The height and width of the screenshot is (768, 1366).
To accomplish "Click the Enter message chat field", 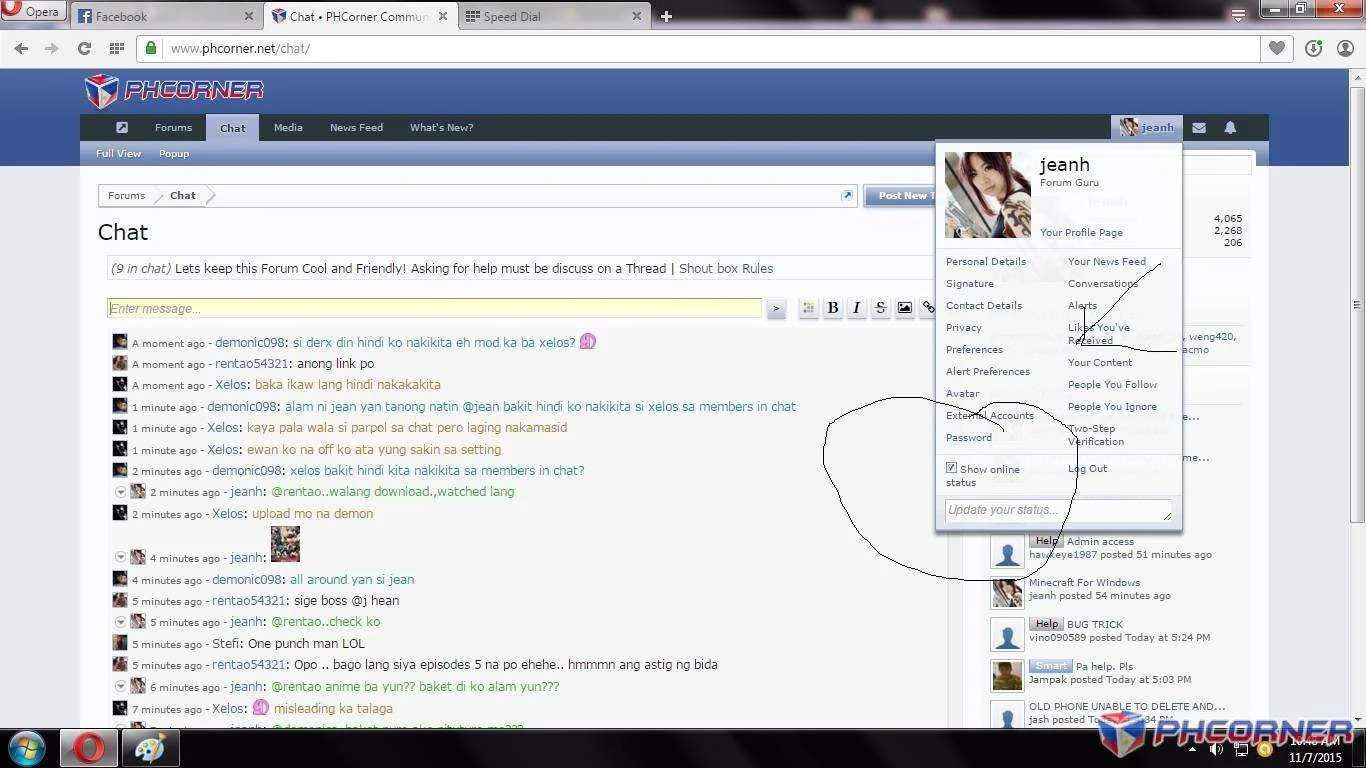I will [435, 308].
